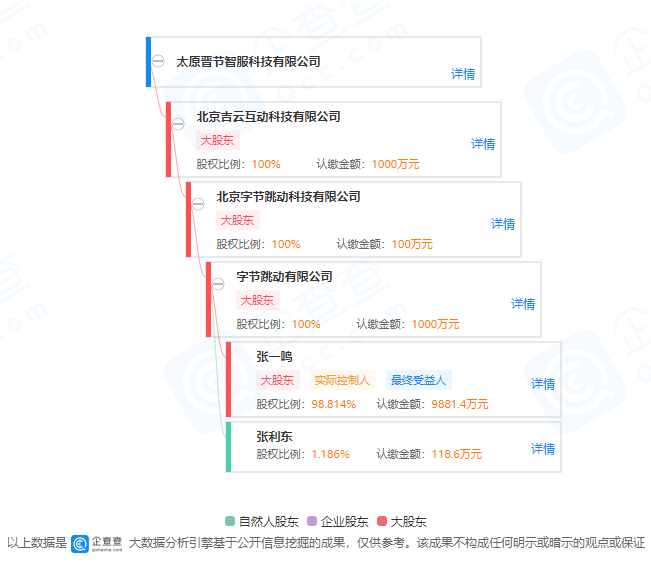Select company name 太原晋节智服科技有限公司

click(248, 62)
